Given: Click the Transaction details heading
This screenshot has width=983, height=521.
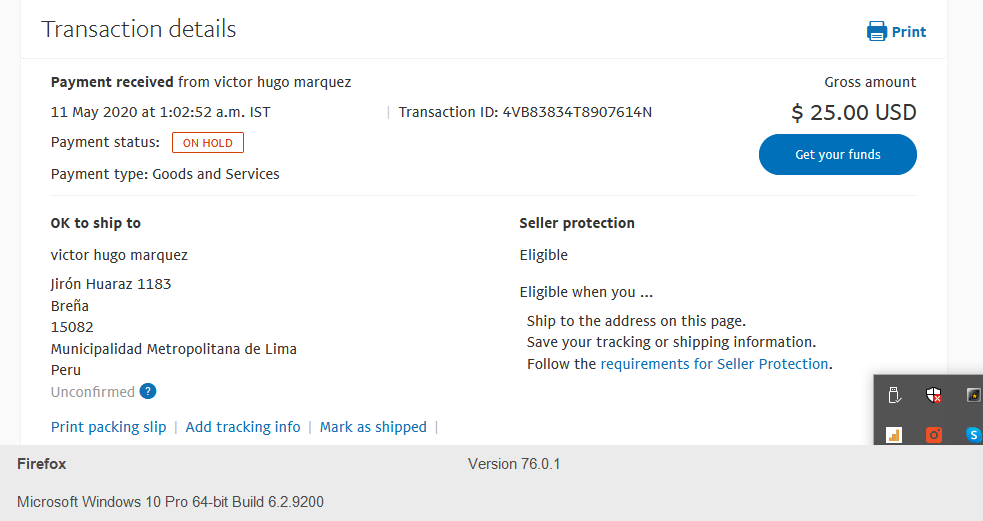Looking at the screenshot, I should 139,29.
